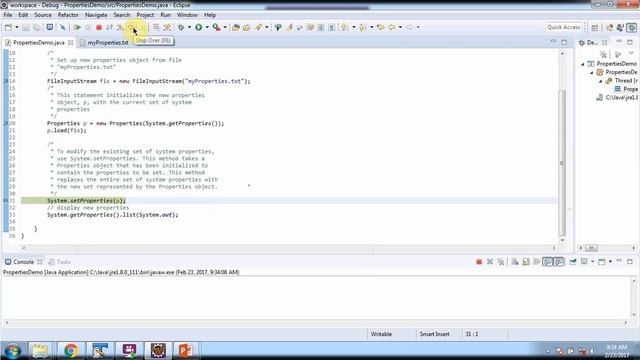Click the Open Perspective icon

[x=595, y=27]
